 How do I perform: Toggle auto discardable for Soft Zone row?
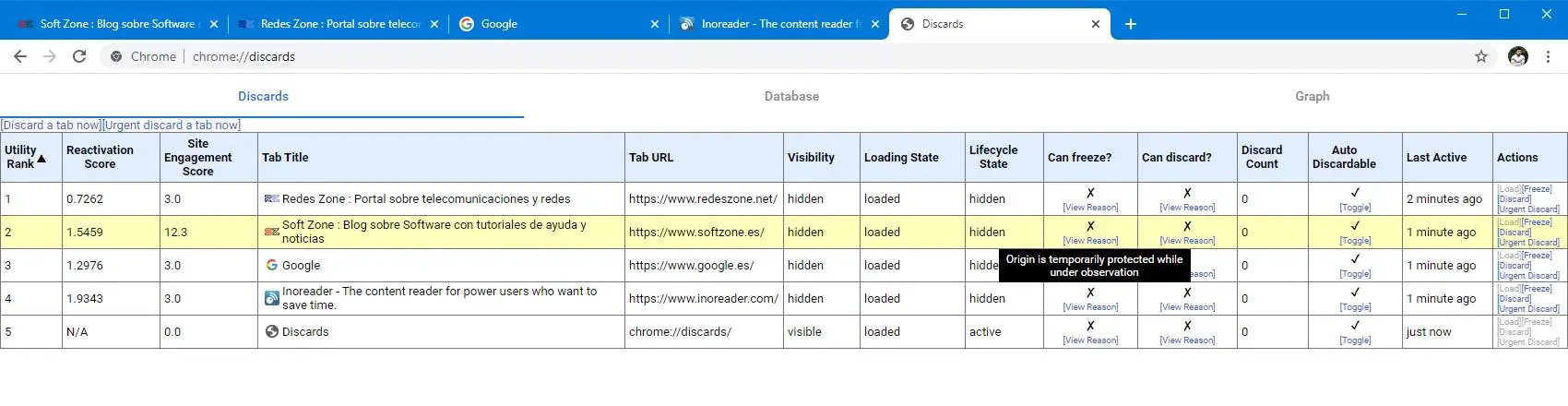pos(1355,241)
